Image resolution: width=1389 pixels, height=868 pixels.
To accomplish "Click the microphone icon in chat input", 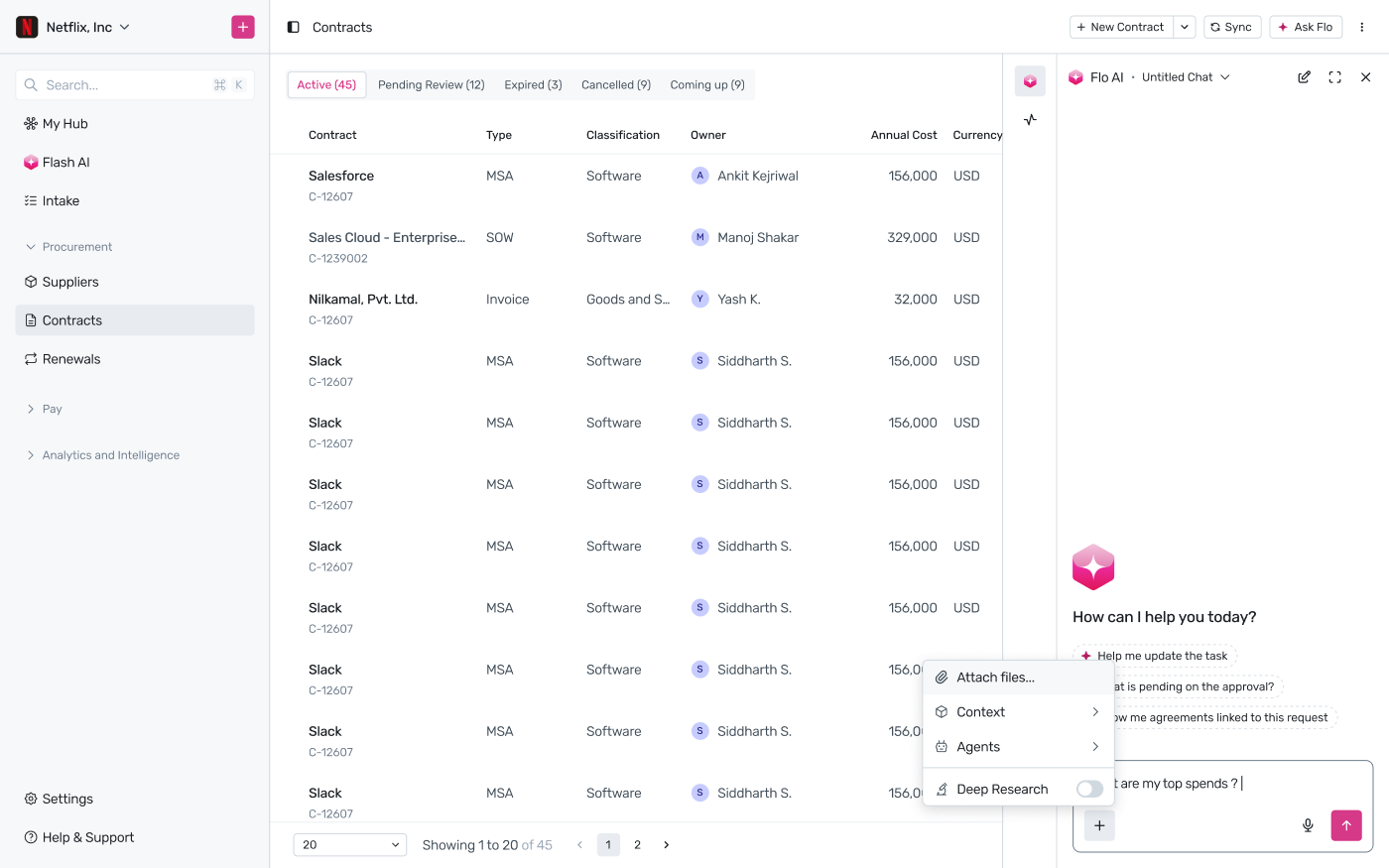I will click(x=1308, y=825).
